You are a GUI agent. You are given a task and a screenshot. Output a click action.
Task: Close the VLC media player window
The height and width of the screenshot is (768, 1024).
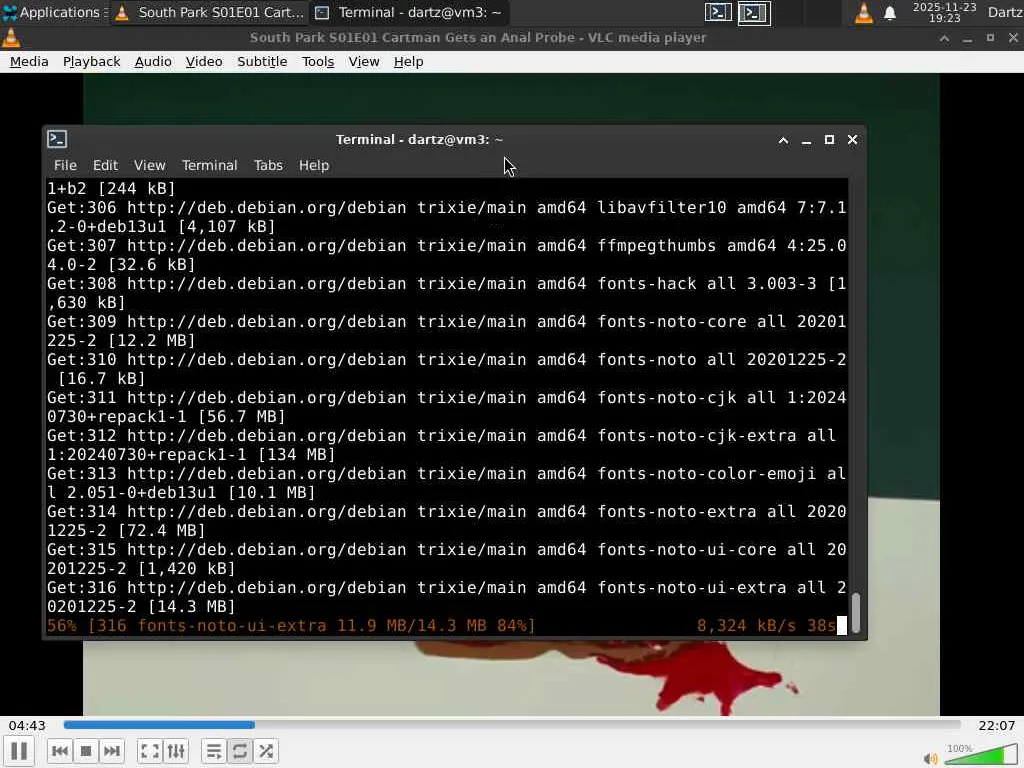pos(1013,38)
